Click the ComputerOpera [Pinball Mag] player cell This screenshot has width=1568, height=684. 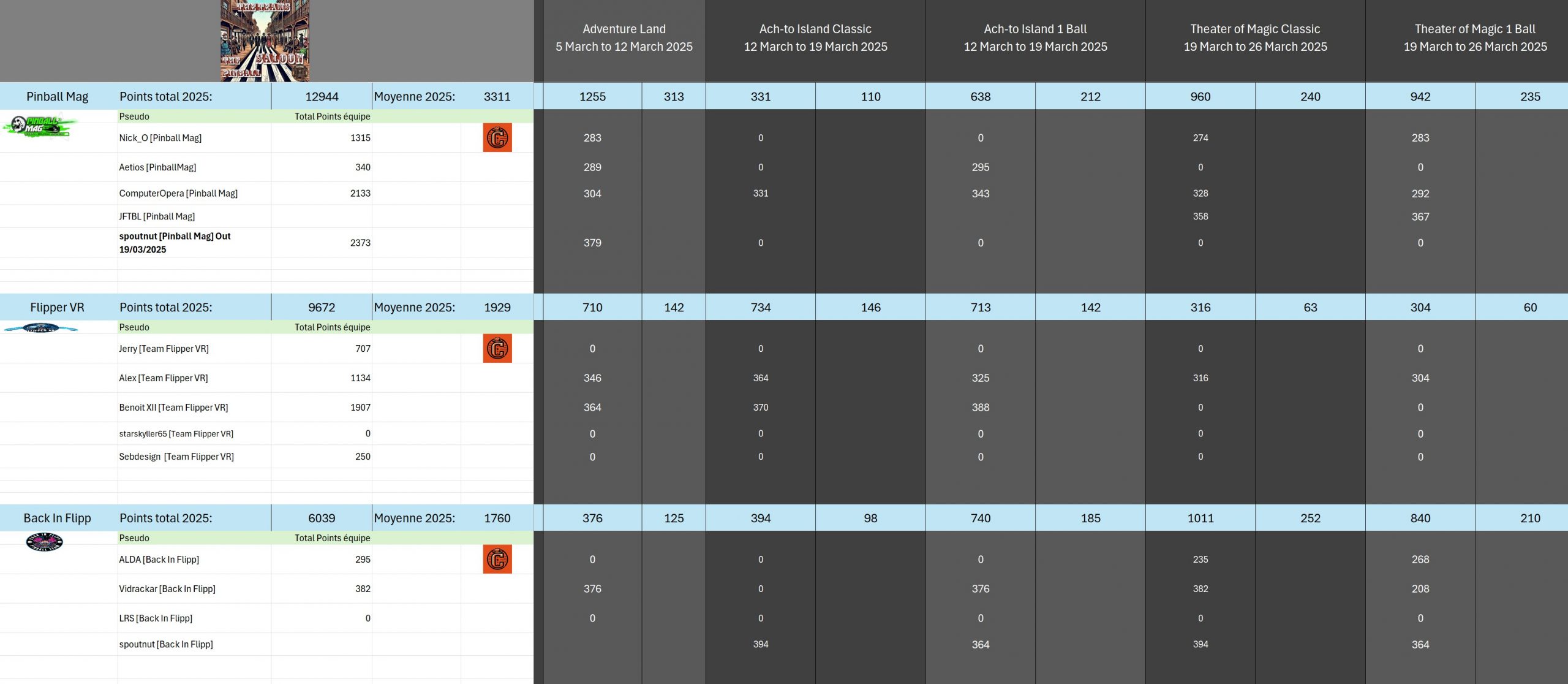[x=178, y=193]
